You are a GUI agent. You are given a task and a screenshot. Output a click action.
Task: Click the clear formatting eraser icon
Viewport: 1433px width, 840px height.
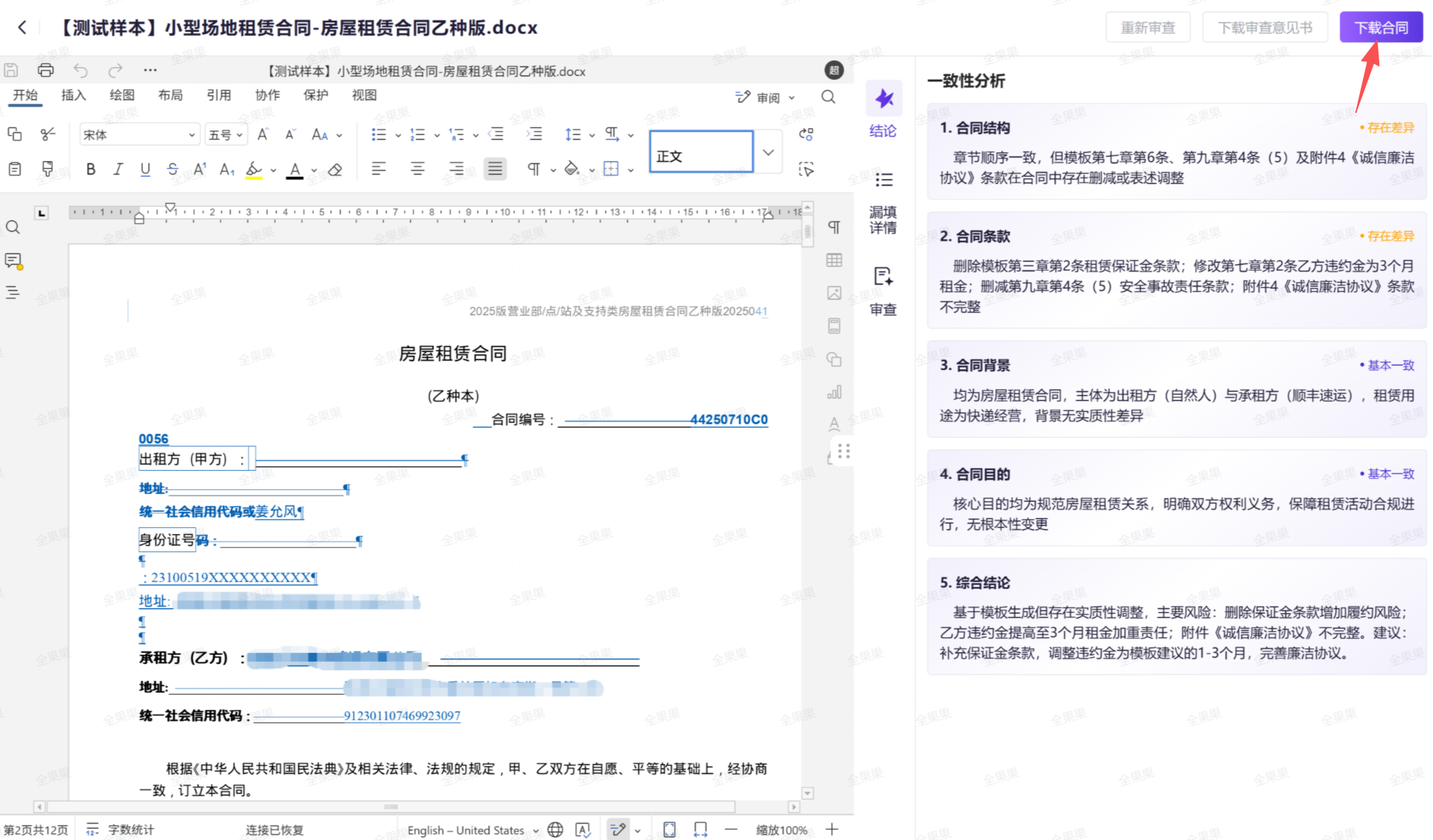pos(335,169)
